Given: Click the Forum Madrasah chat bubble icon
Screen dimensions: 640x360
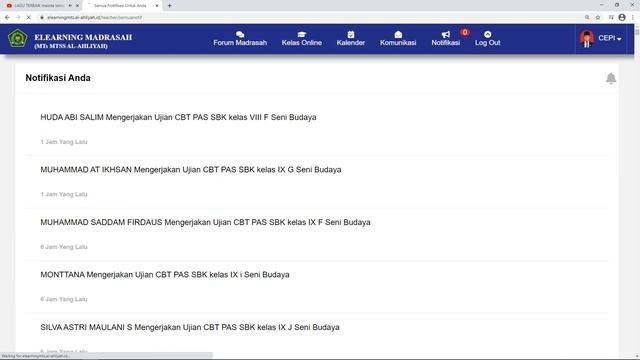Looking at the screenshot, I should [240, 34].
